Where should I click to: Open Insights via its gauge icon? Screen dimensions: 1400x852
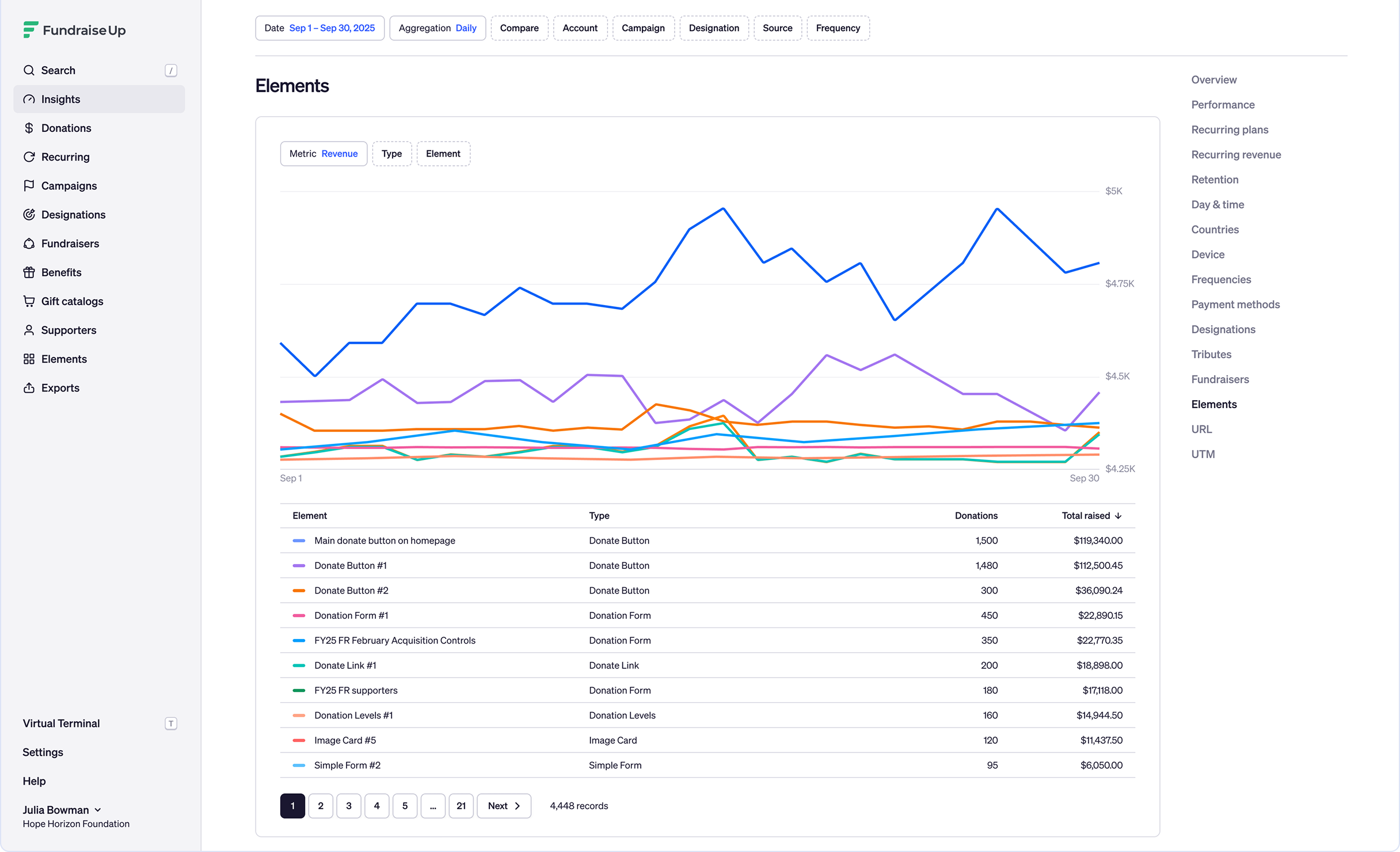click(x=29, y=99)
